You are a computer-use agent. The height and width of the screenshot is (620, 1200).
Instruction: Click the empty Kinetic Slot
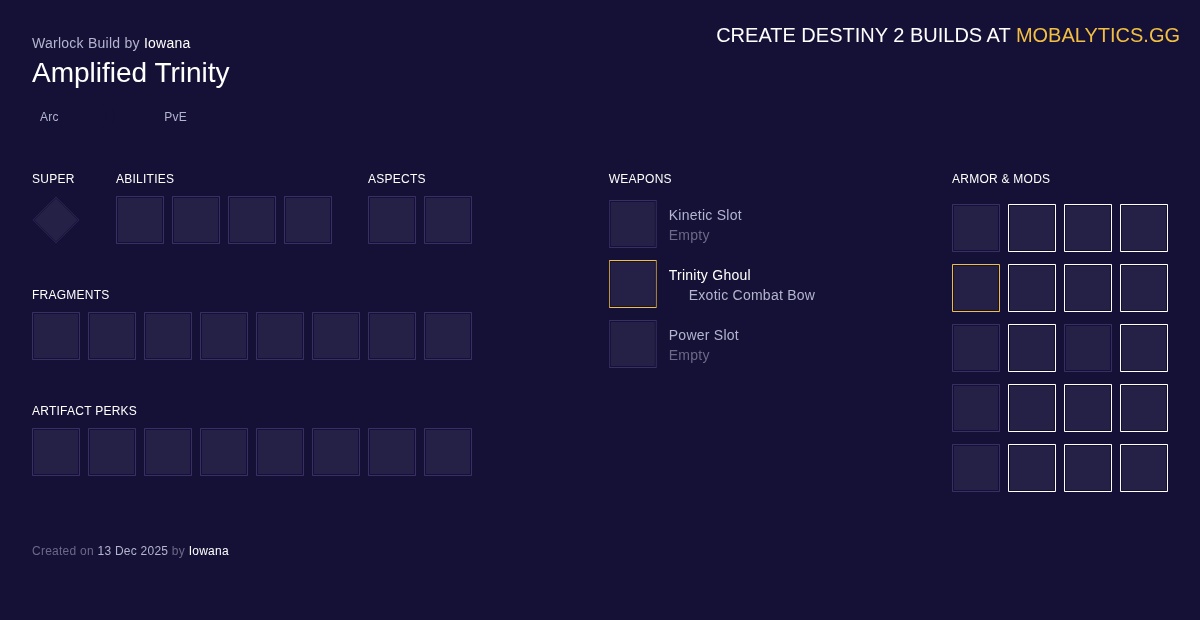632,224
